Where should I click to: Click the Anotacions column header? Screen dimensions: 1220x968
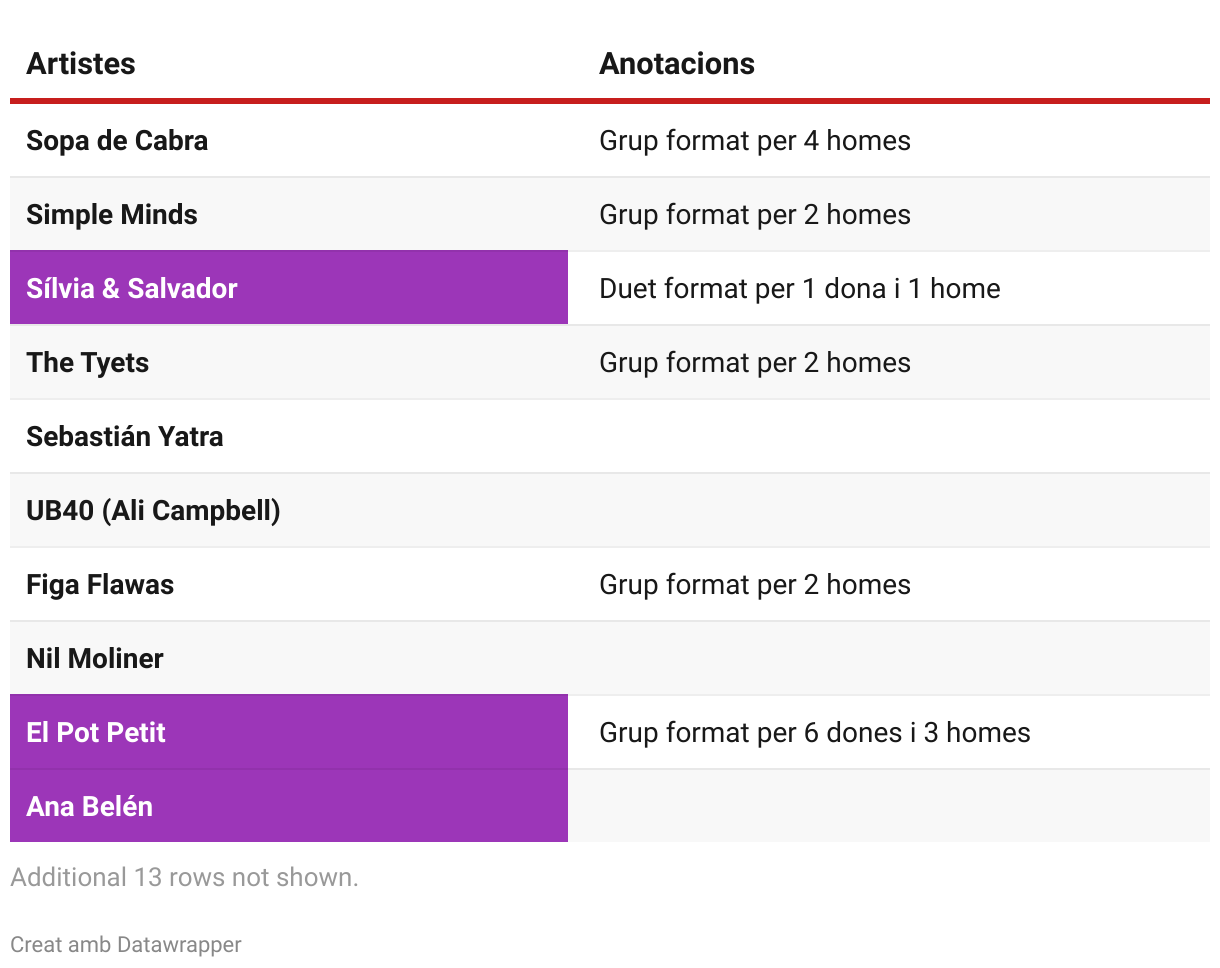pos(677,64)
